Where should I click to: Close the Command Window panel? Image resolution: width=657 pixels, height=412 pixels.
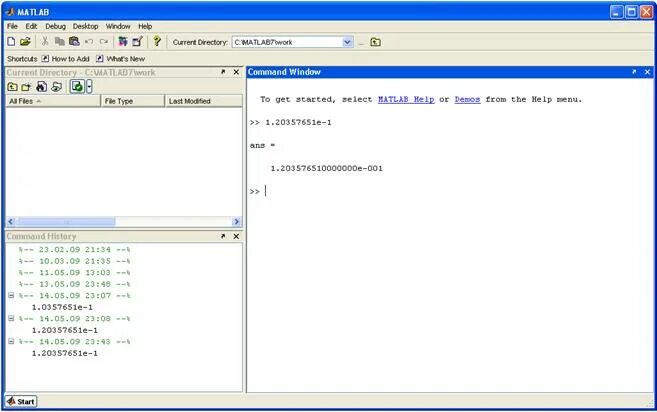(x=647, y=72)
